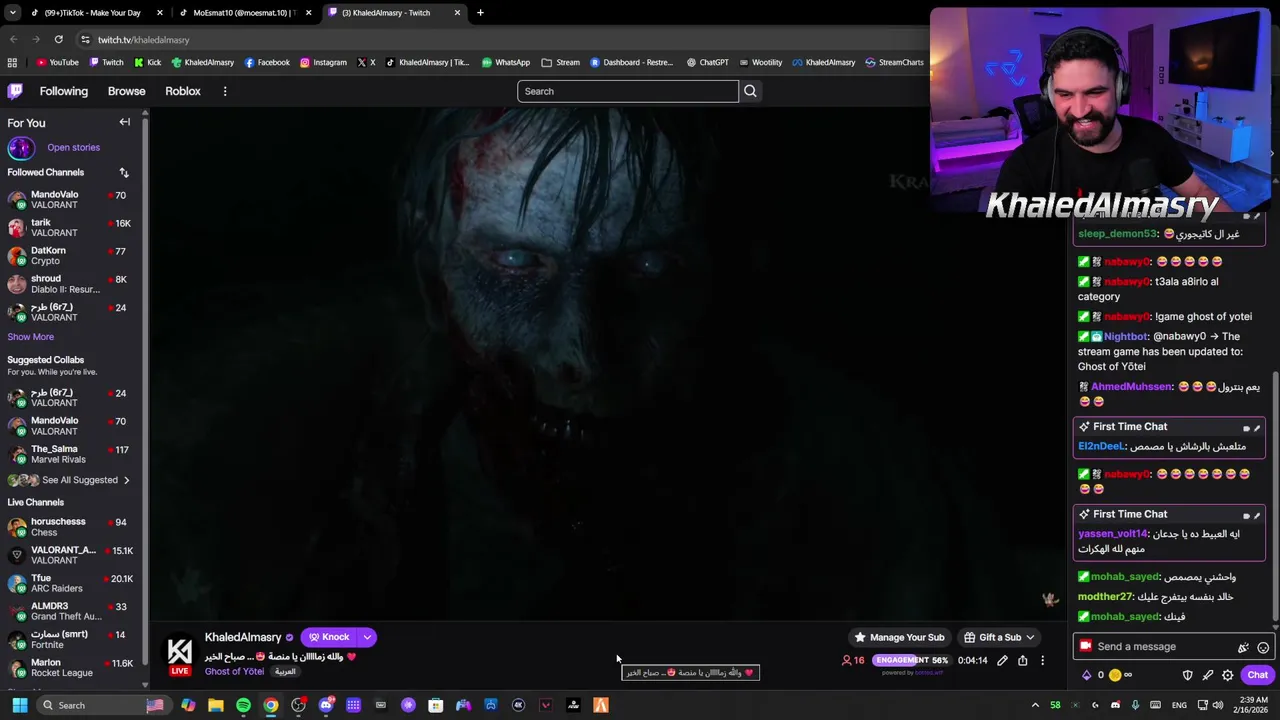
Task: Reload the page in Chrome
Action: coord(59,39)
